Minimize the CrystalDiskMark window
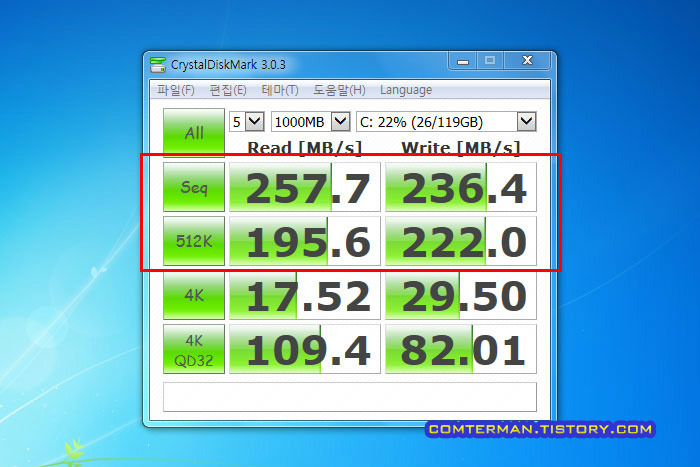 click(463, 61)
